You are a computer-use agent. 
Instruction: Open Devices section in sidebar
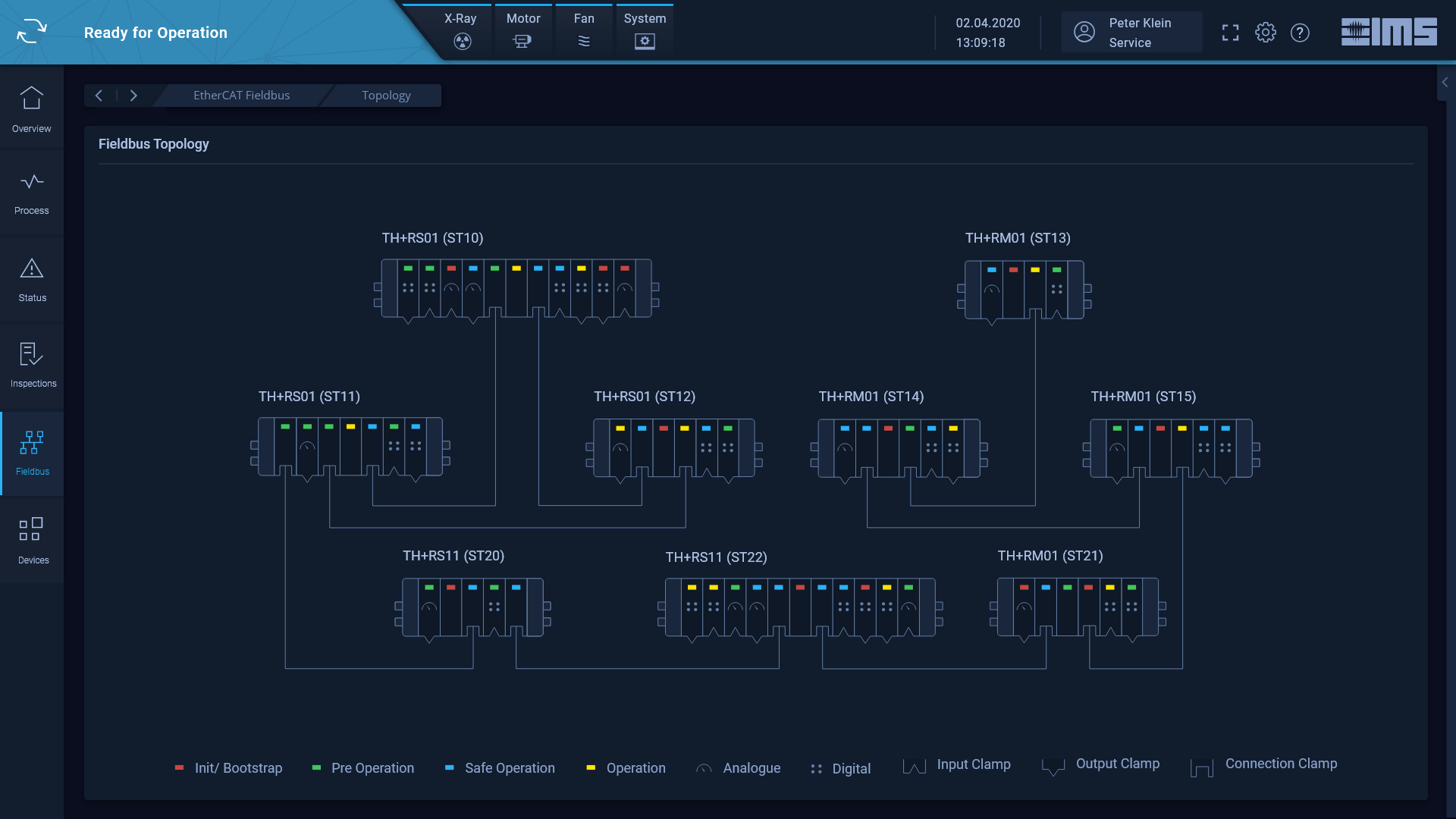pyautogui.click(x=32, y=540)
